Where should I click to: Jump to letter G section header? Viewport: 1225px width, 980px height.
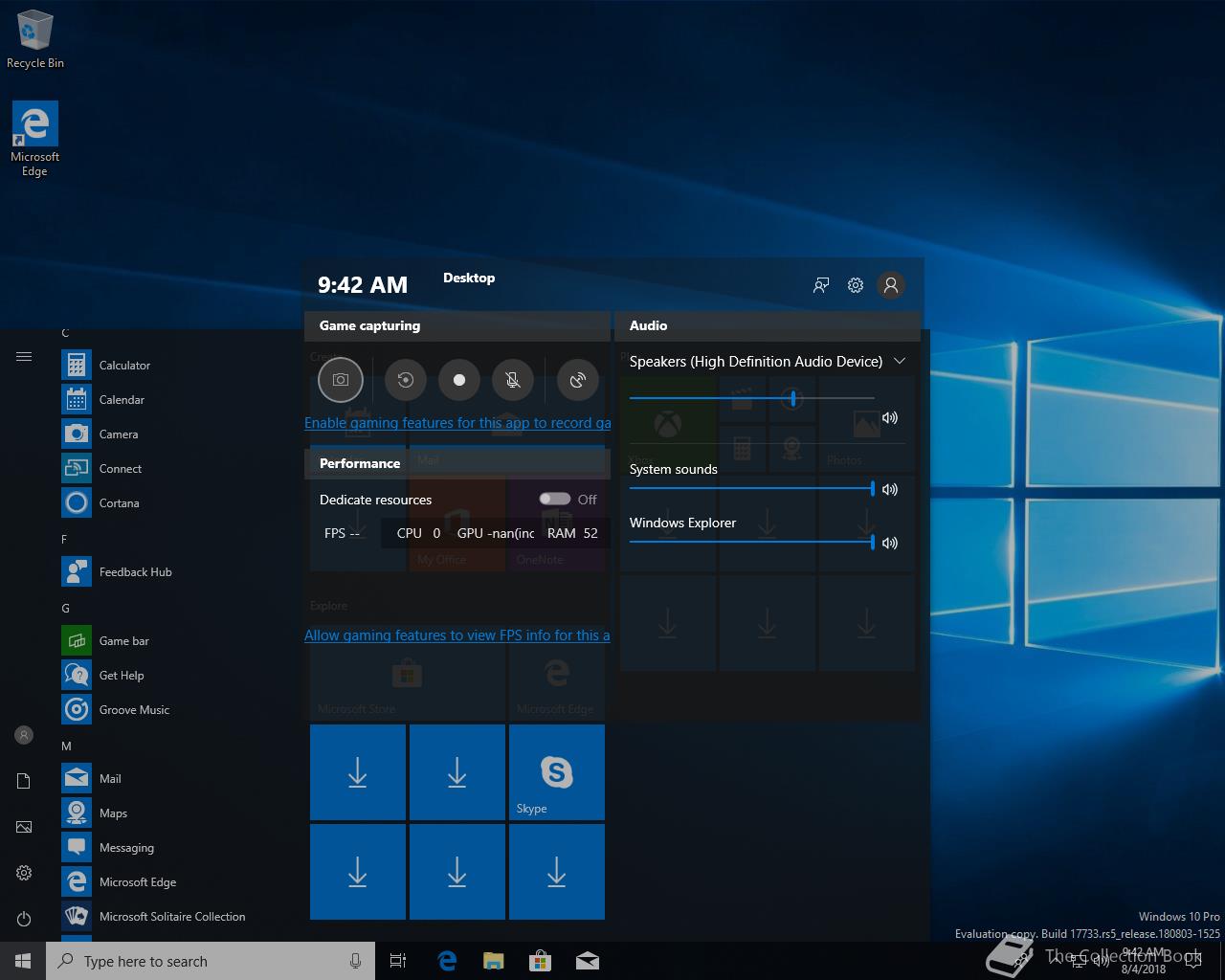(x=65, y=609)
